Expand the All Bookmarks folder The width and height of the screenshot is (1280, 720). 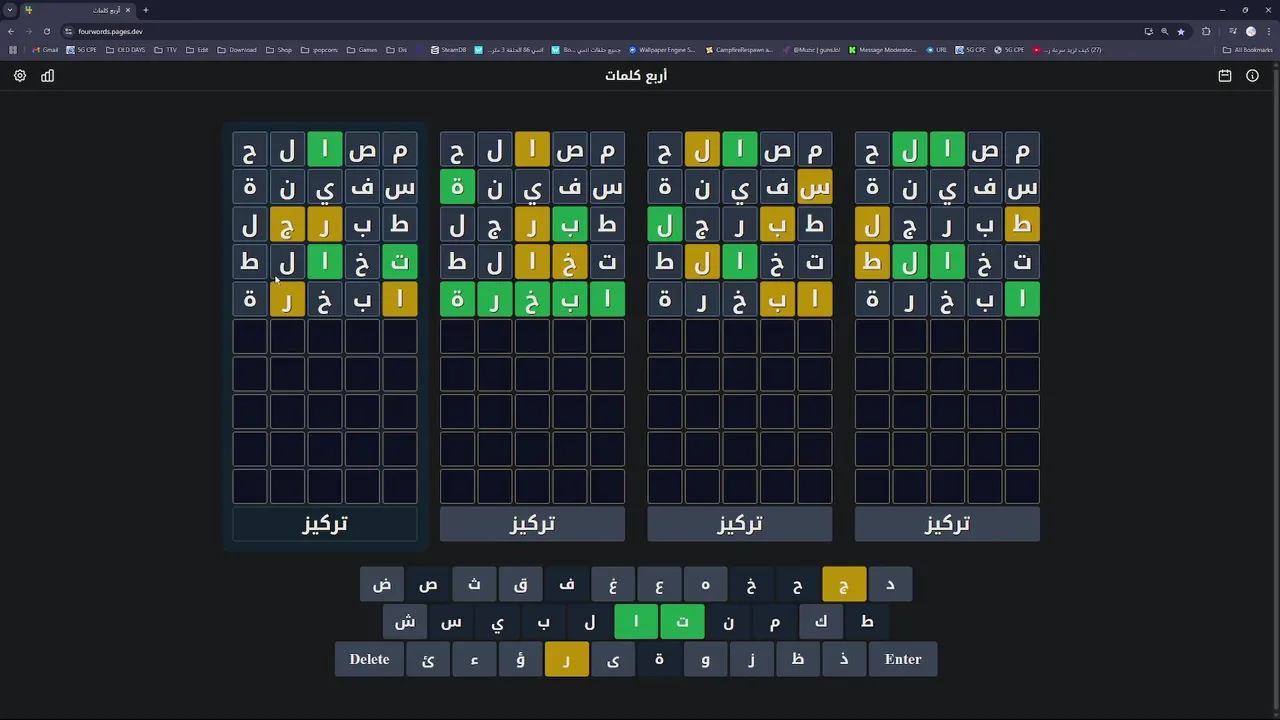coord(1248,50)
